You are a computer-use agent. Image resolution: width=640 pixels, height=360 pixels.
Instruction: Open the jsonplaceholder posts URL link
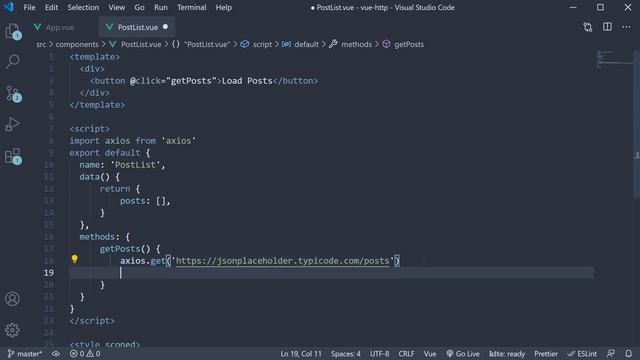tap(282, 261)
